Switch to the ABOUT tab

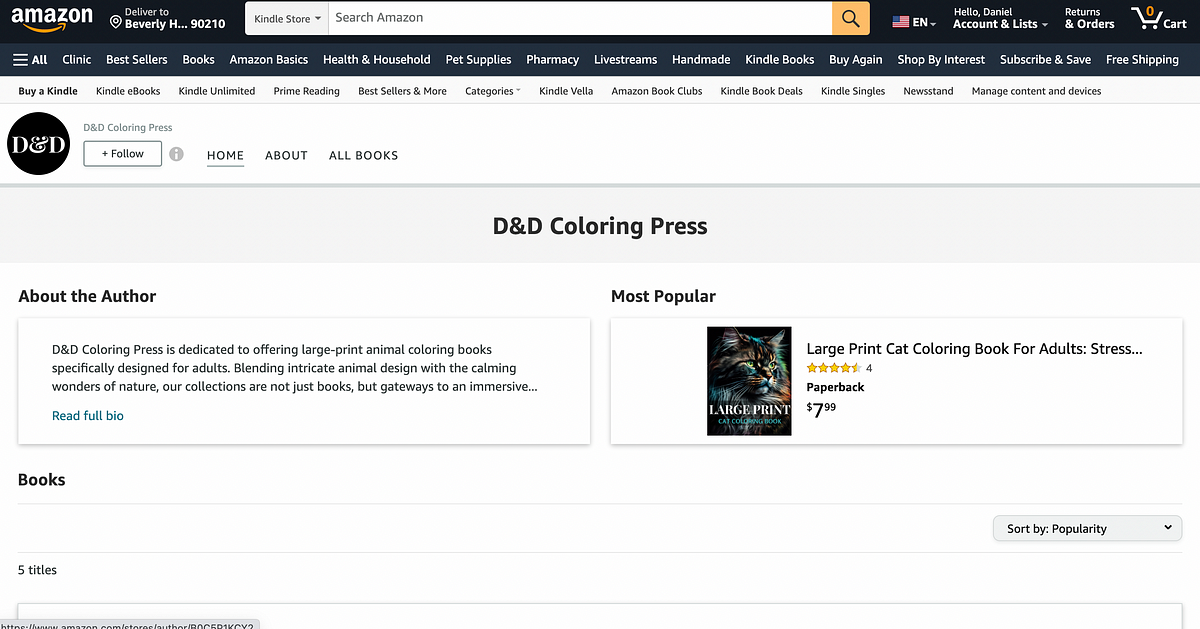point(286,155)
